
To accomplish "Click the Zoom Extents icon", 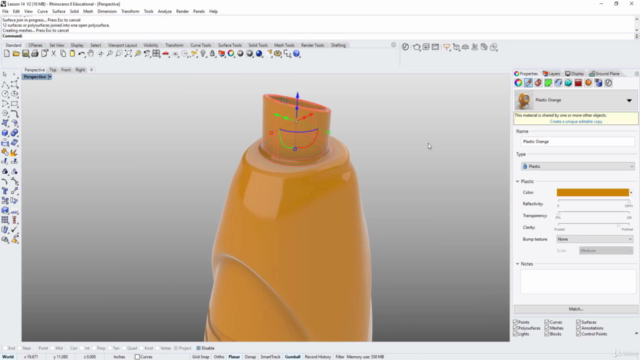I will 128,53.
